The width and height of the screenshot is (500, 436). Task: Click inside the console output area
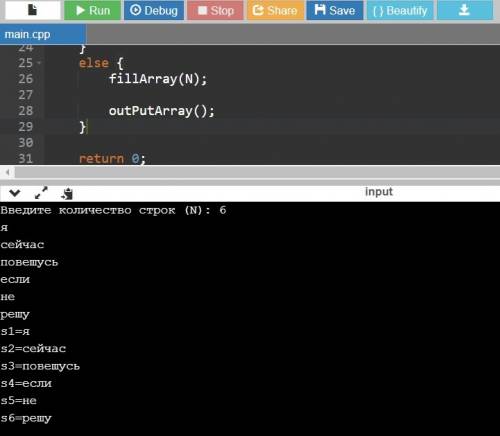pyautogui.click(x=250, y=318)
